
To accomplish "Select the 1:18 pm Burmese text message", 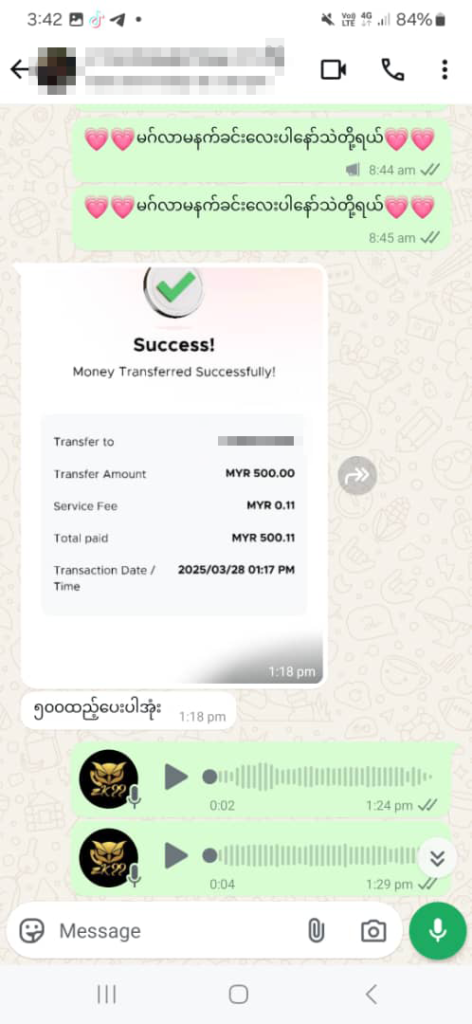I will pos(128,711).
